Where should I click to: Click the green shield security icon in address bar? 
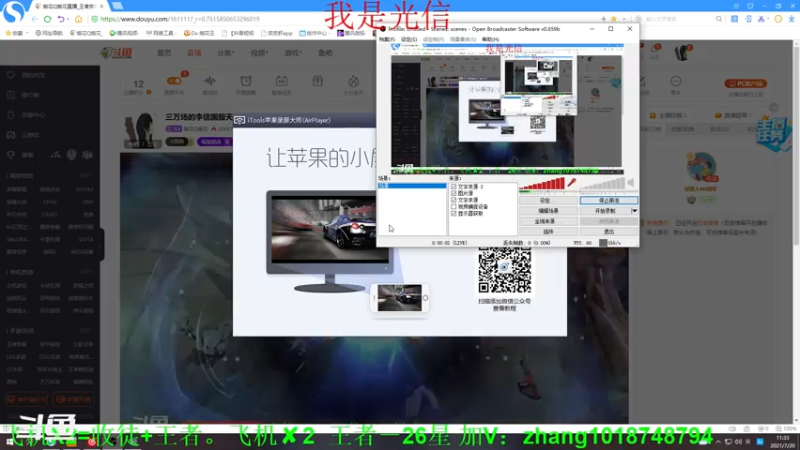coord(94,19)
